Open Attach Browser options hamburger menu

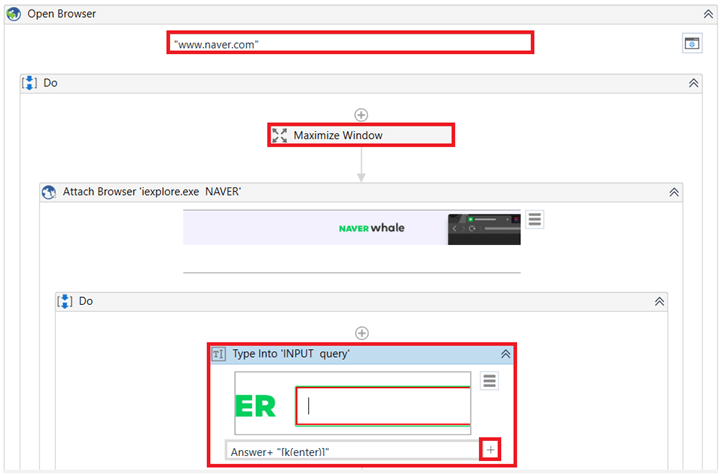[534, 219]
